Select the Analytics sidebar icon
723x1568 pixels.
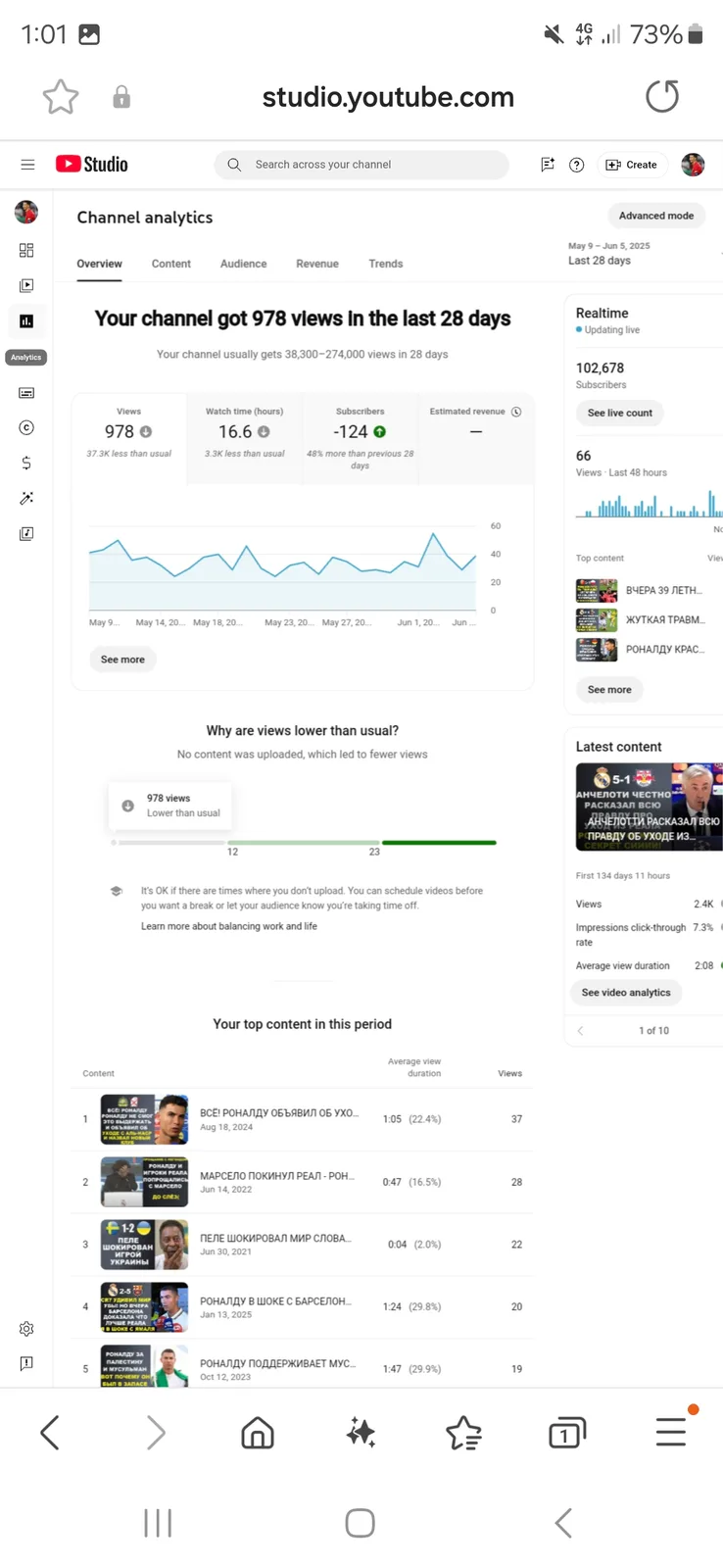click(x=26, y=321)
